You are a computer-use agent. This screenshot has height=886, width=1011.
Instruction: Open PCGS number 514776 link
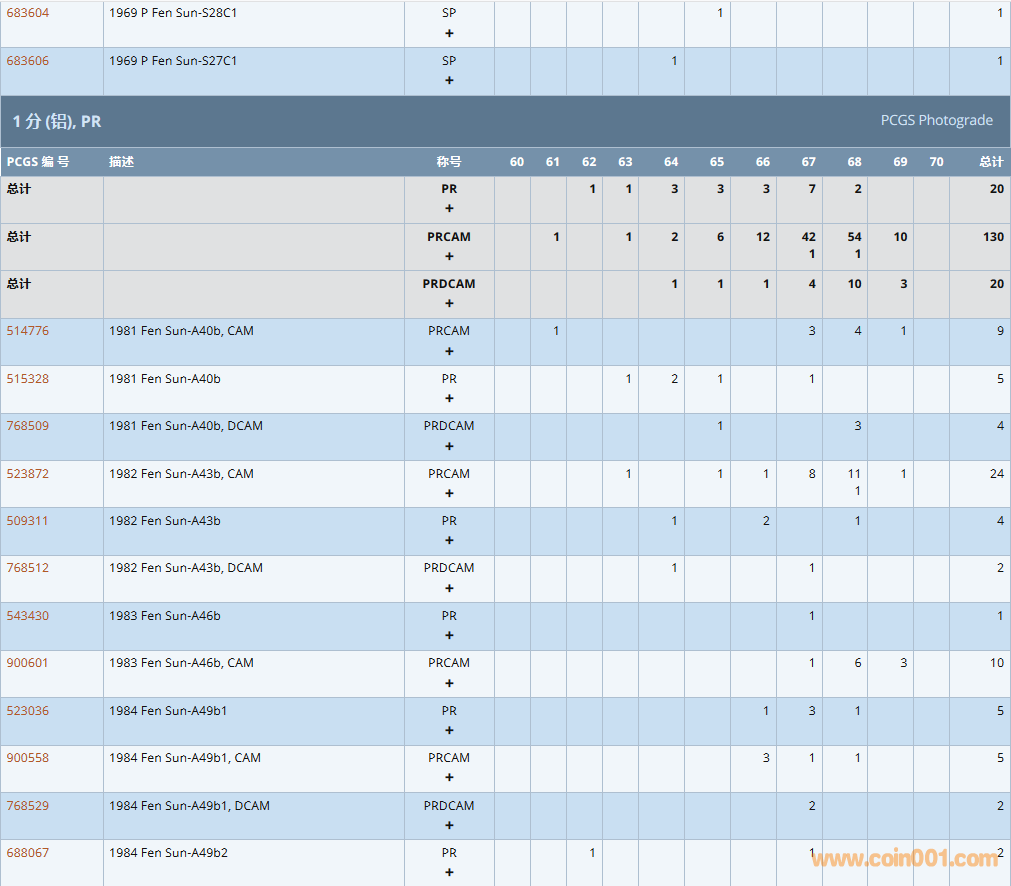pos(28,331)
